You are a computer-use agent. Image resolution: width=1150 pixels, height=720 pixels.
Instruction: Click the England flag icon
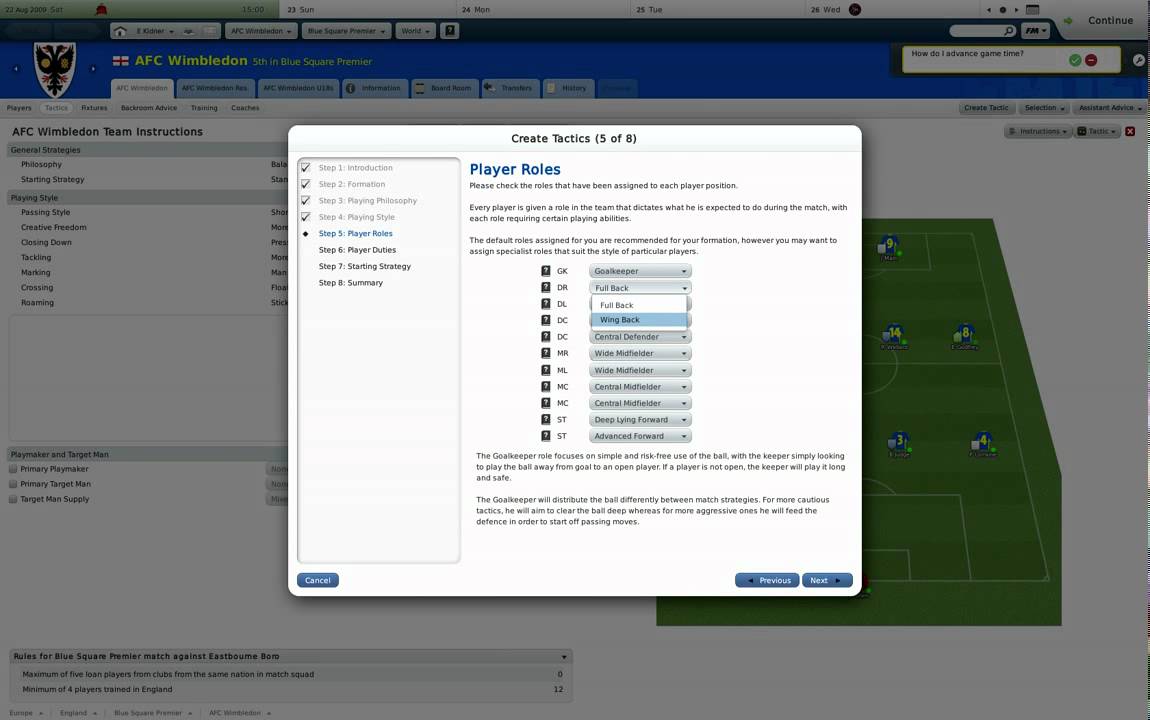120,61
